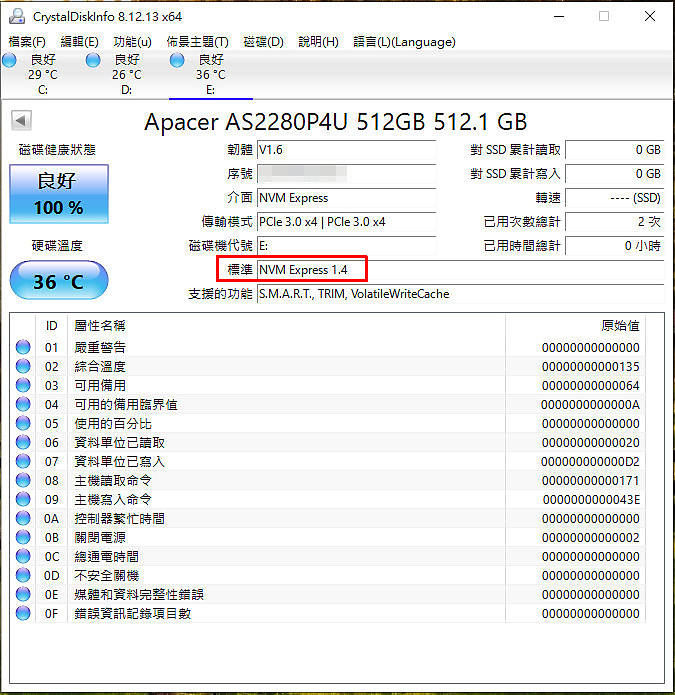Image resolution: width=675 pixels, height=695 pixels.
Task: Click the 已用時間總計 value 0 小時
Action: coord(615,246)
